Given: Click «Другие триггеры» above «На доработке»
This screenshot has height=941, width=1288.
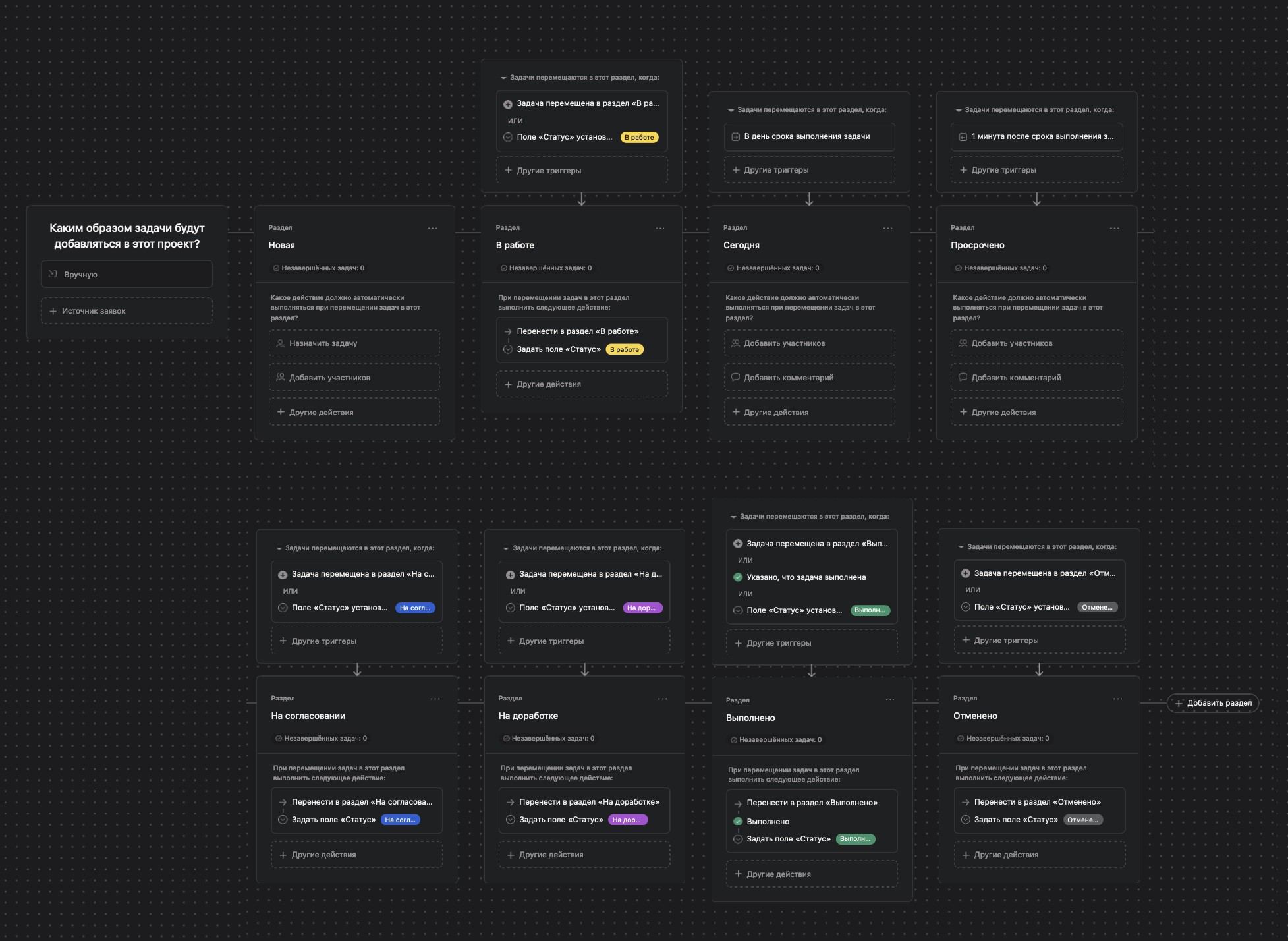Looking at the screenshot, I should [584, 641].
